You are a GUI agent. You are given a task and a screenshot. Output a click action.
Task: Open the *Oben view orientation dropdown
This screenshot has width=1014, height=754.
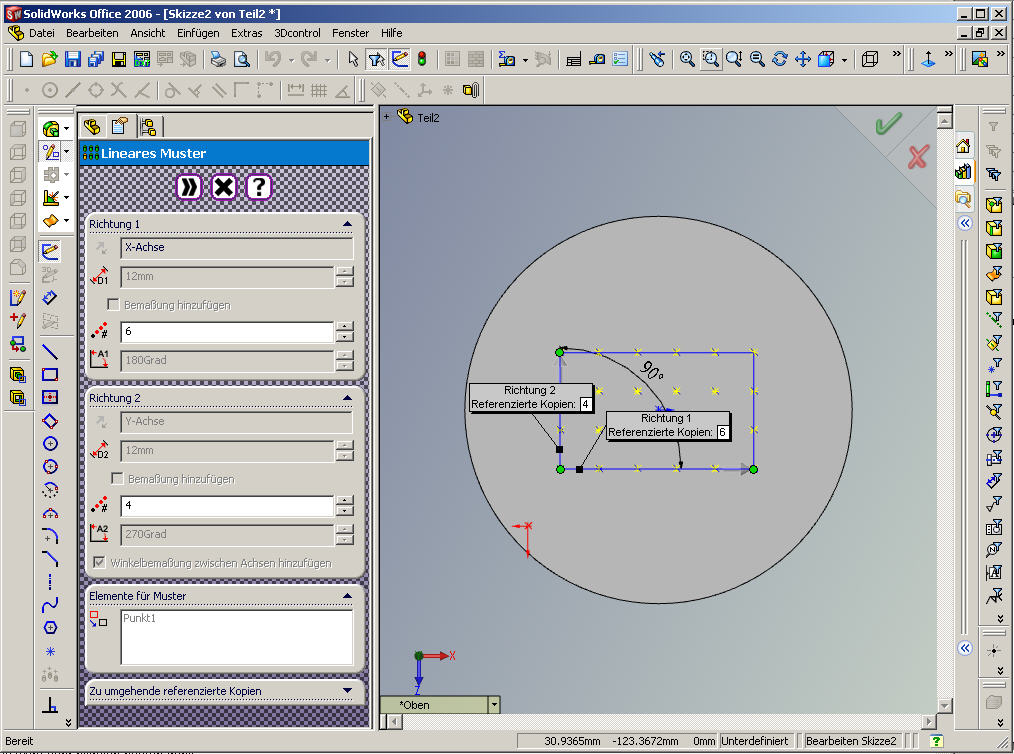[493, 705]
